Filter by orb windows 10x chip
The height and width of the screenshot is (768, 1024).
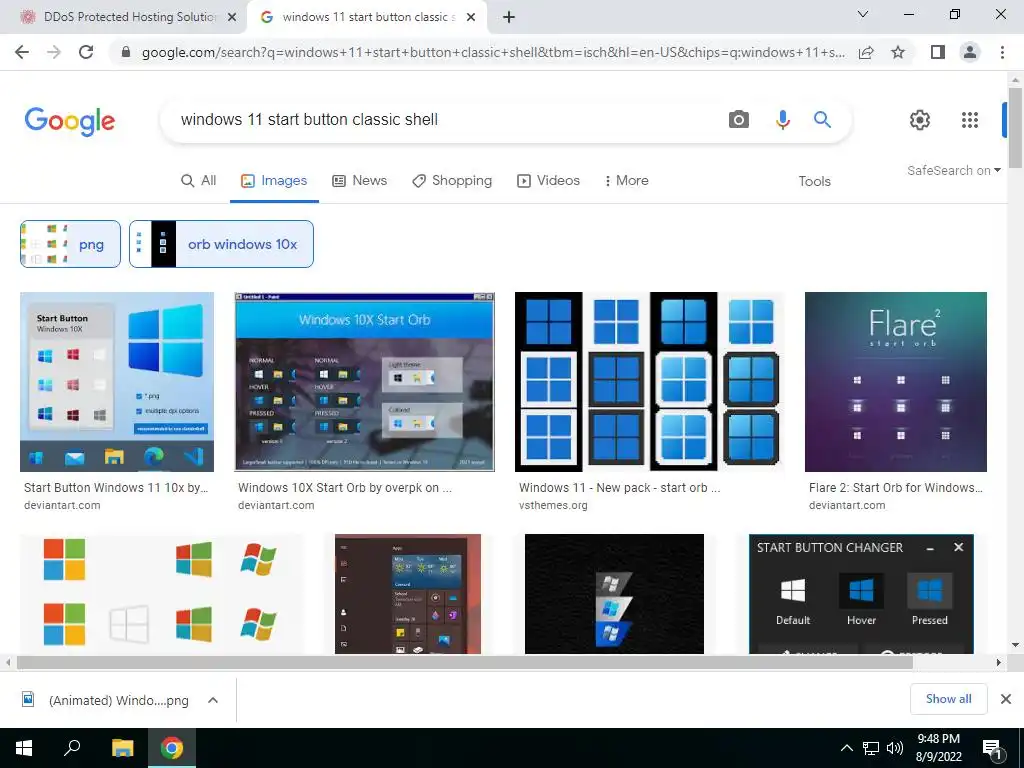pos(221,244)
